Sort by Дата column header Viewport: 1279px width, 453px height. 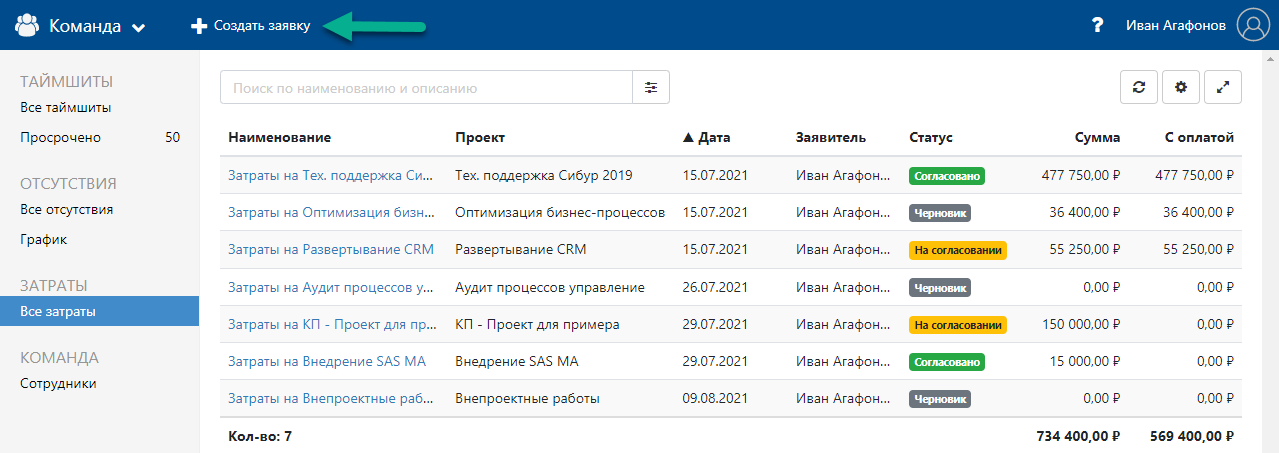click(x=706, y=137)
